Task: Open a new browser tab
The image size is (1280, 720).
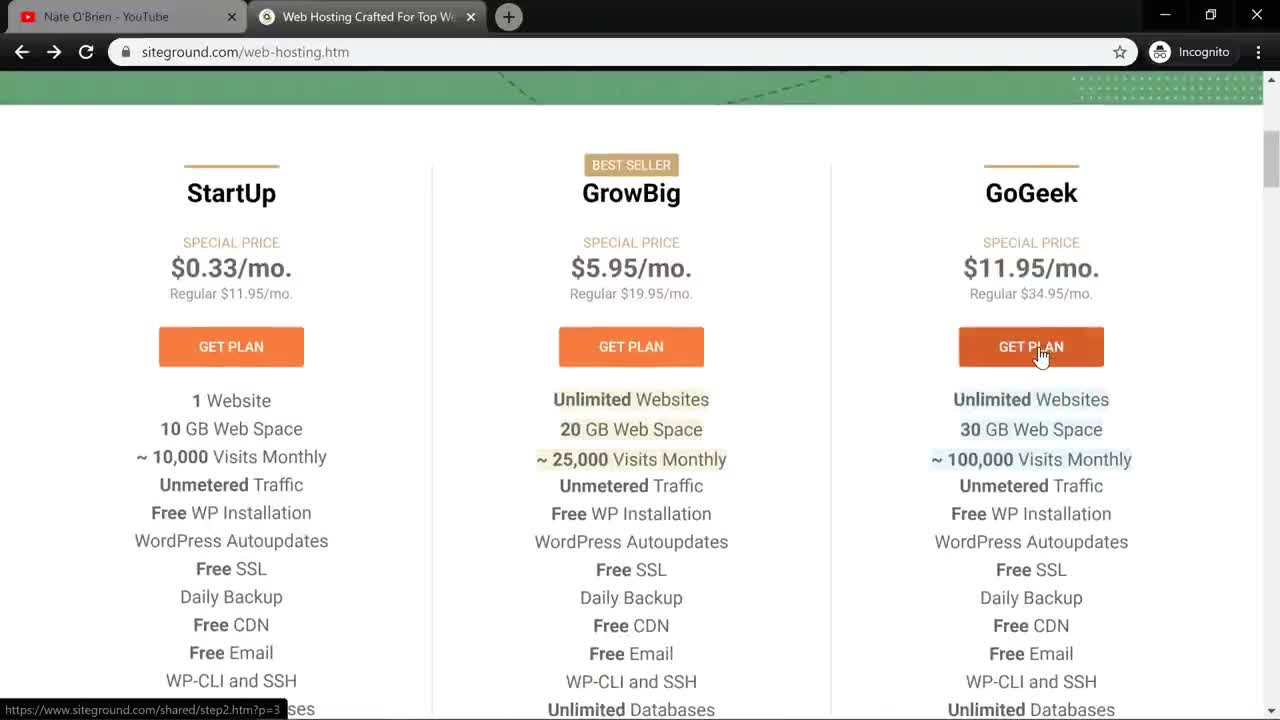Action: click(x=508, y=17)
